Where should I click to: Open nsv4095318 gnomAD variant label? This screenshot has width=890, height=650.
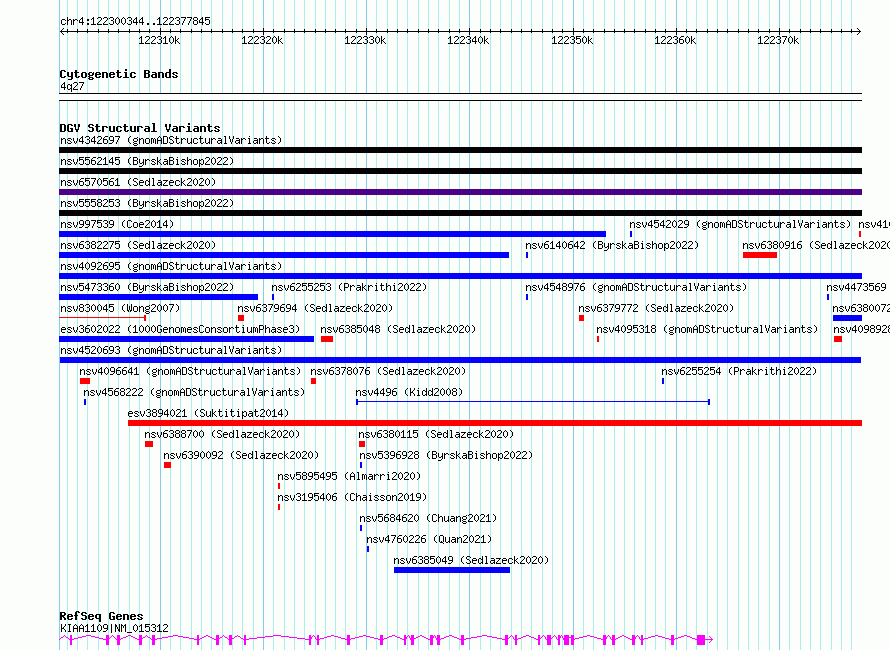pyautogui.click(x=707, y=329)
